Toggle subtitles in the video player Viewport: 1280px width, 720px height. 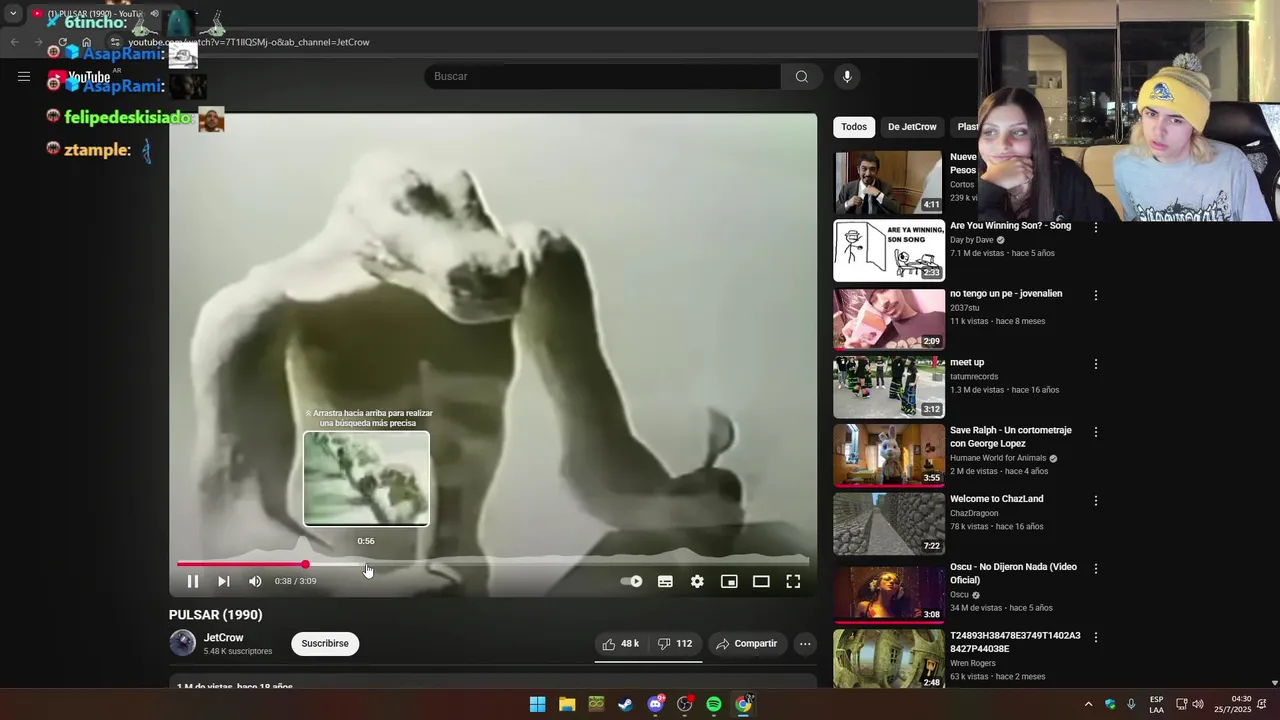click(665, 581)
